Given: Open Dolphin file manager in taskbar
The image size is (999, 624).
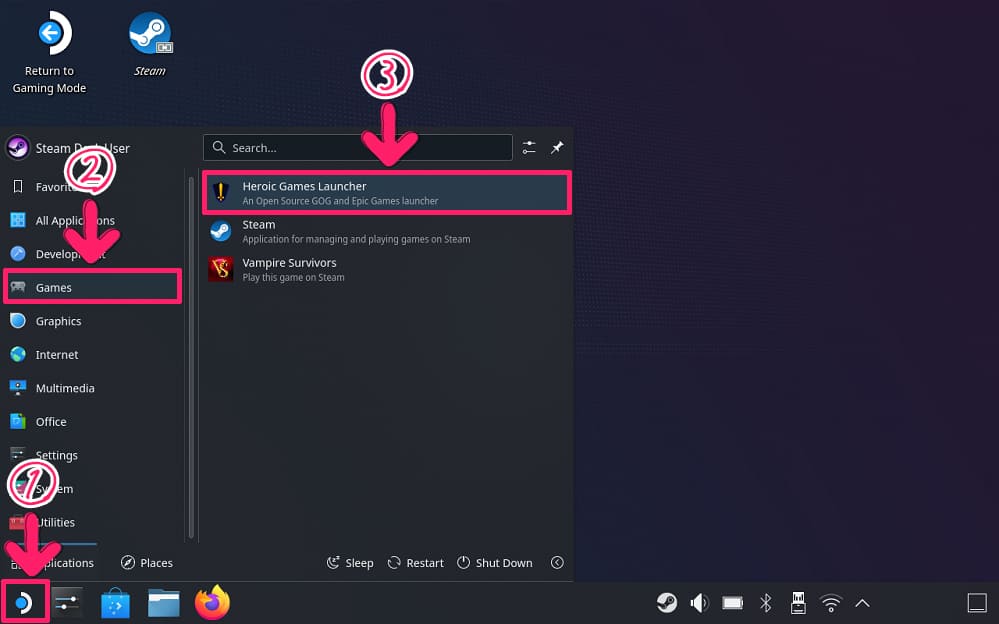Looking at the screenshot, I should point(164,602).
